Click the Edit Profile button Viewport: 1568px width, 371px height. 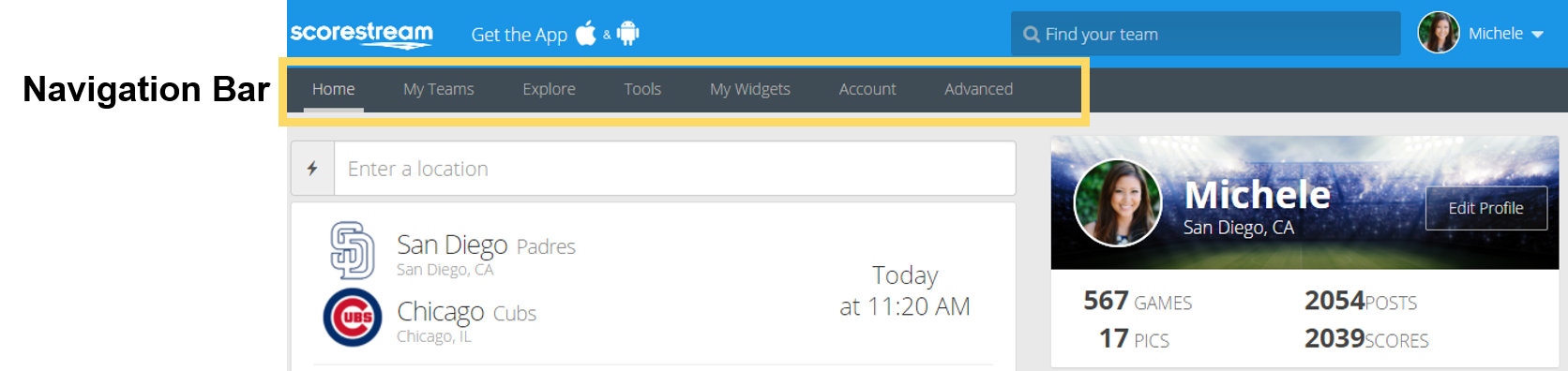coord(1486,208)
